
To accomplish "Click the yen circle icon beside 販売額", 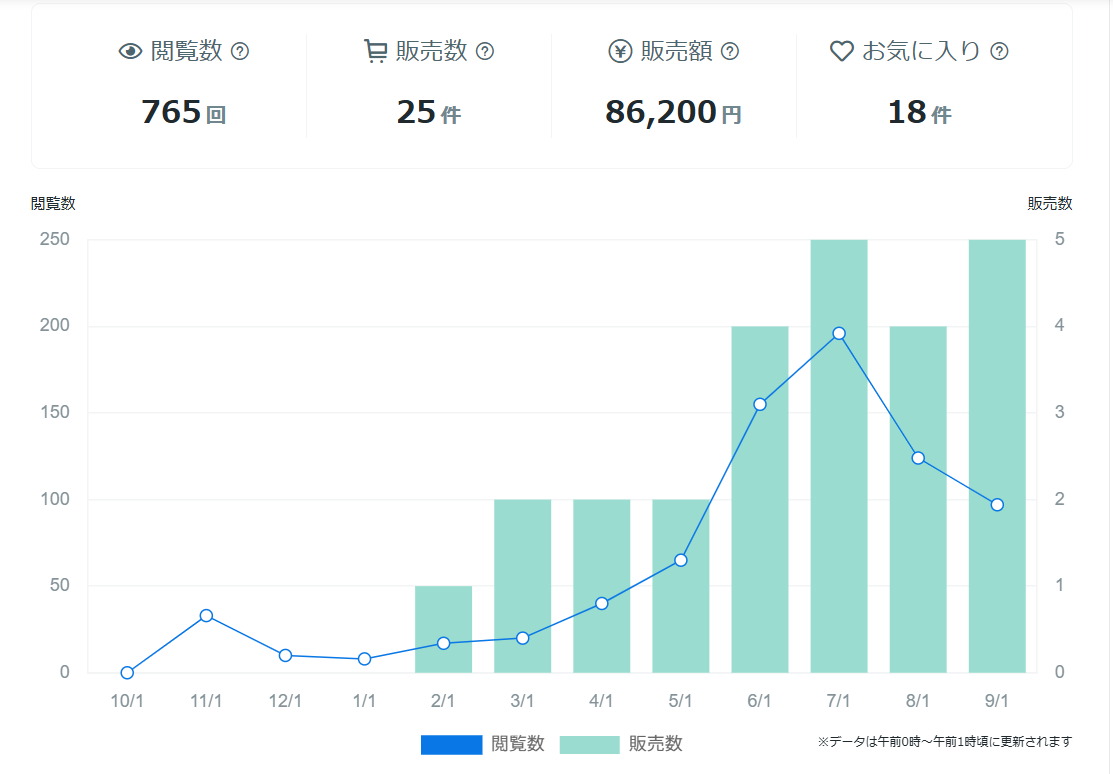I will click(x=620, y=51).
